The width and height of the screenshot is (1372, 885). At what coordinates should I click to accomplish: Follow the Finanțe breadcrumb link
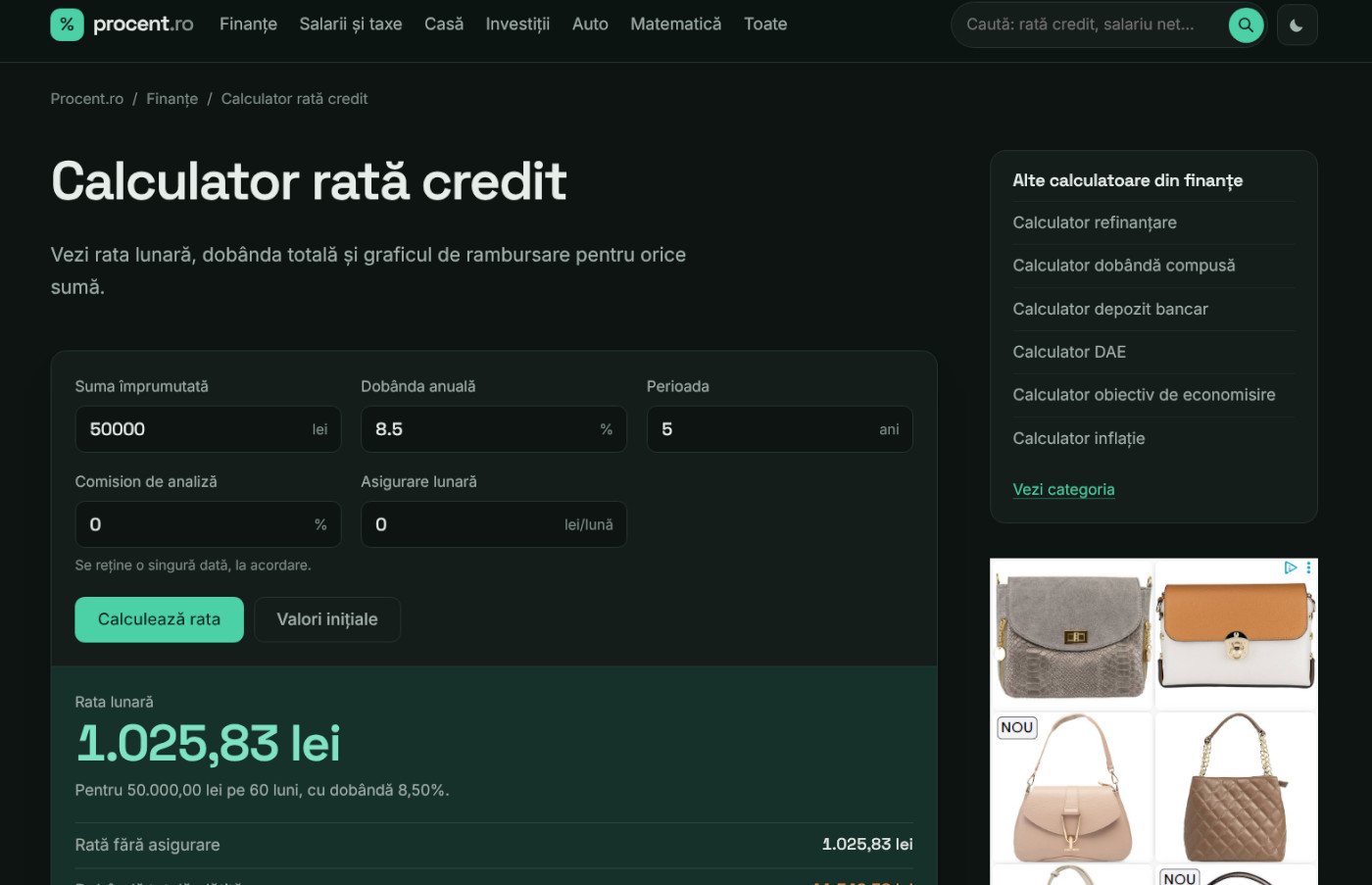pyautogui.click(x=172, y=99)
